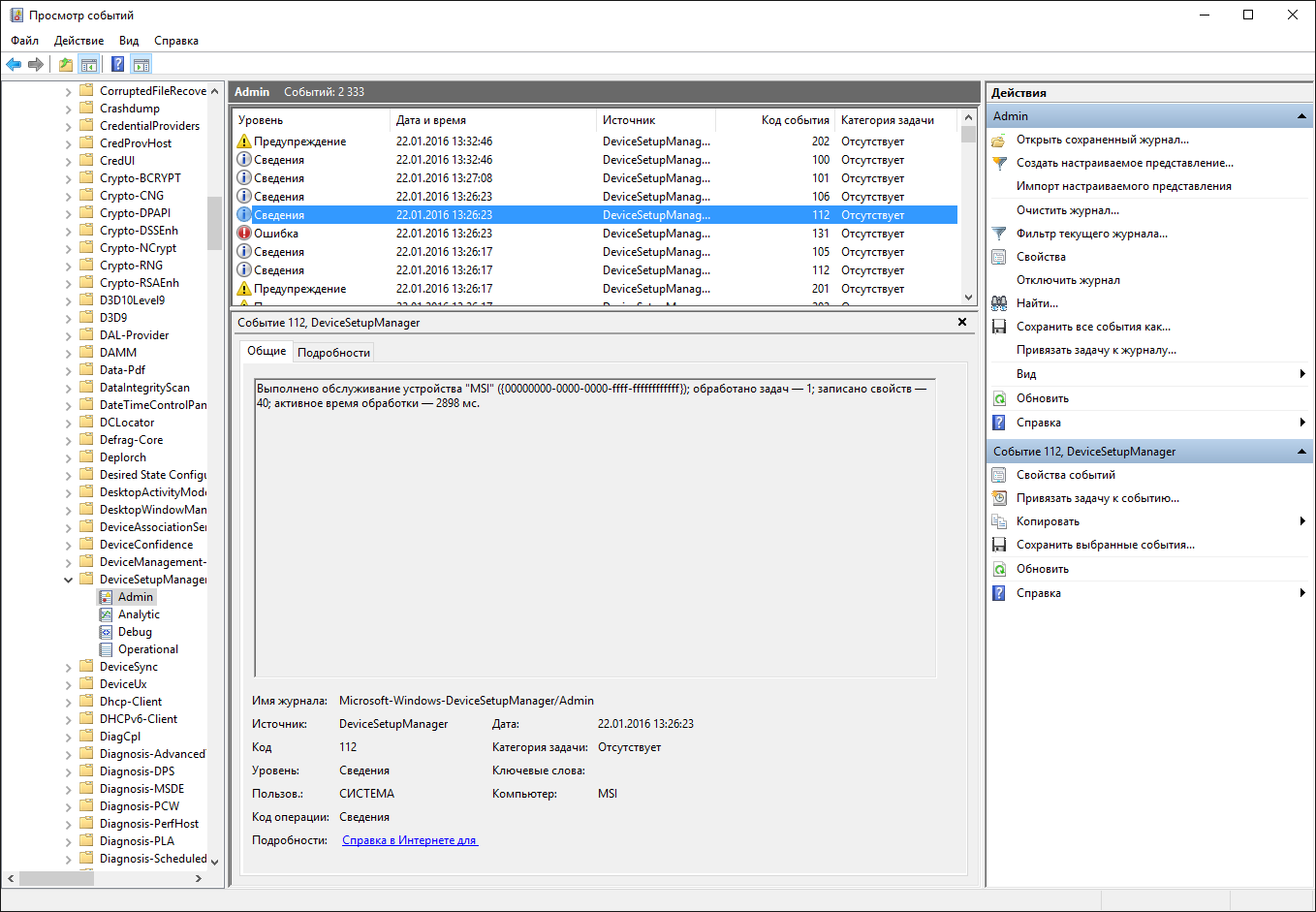Toggle the console tree toolbar icon
Screen dimensions: 1316x912
(89, 65)
